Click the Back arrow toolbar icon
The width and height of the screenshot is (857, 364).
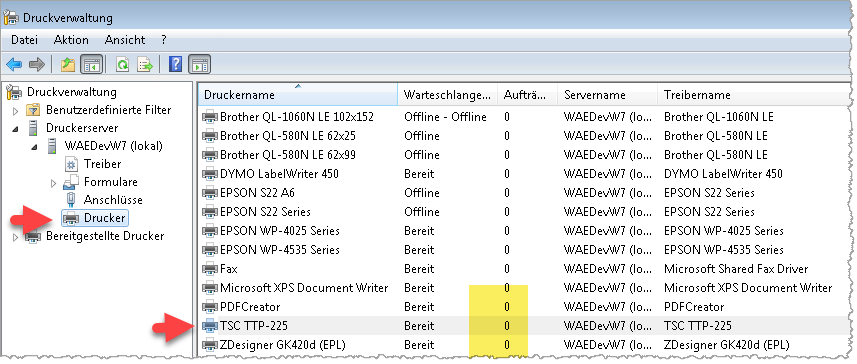pyautogui.click(x=14, y=65)
